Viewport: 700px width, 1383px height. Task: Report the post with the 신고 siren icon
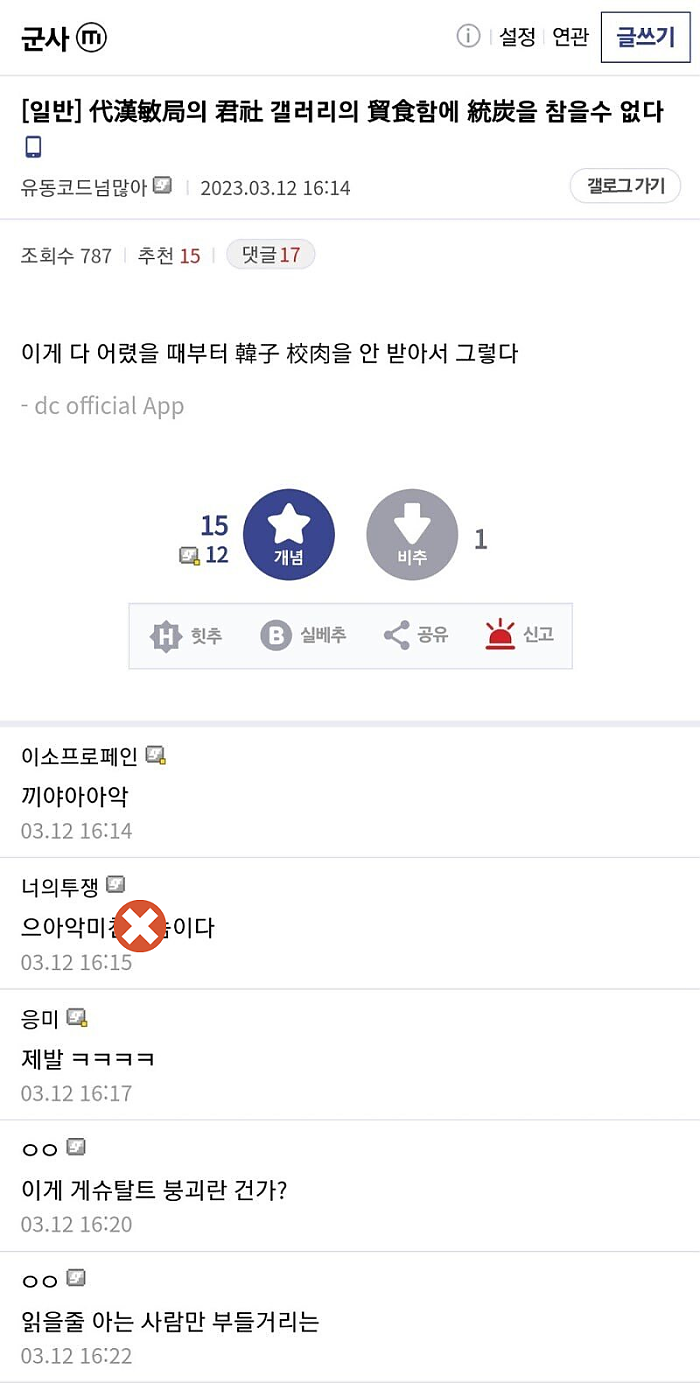pyautogui.click(x=501, y=635)
